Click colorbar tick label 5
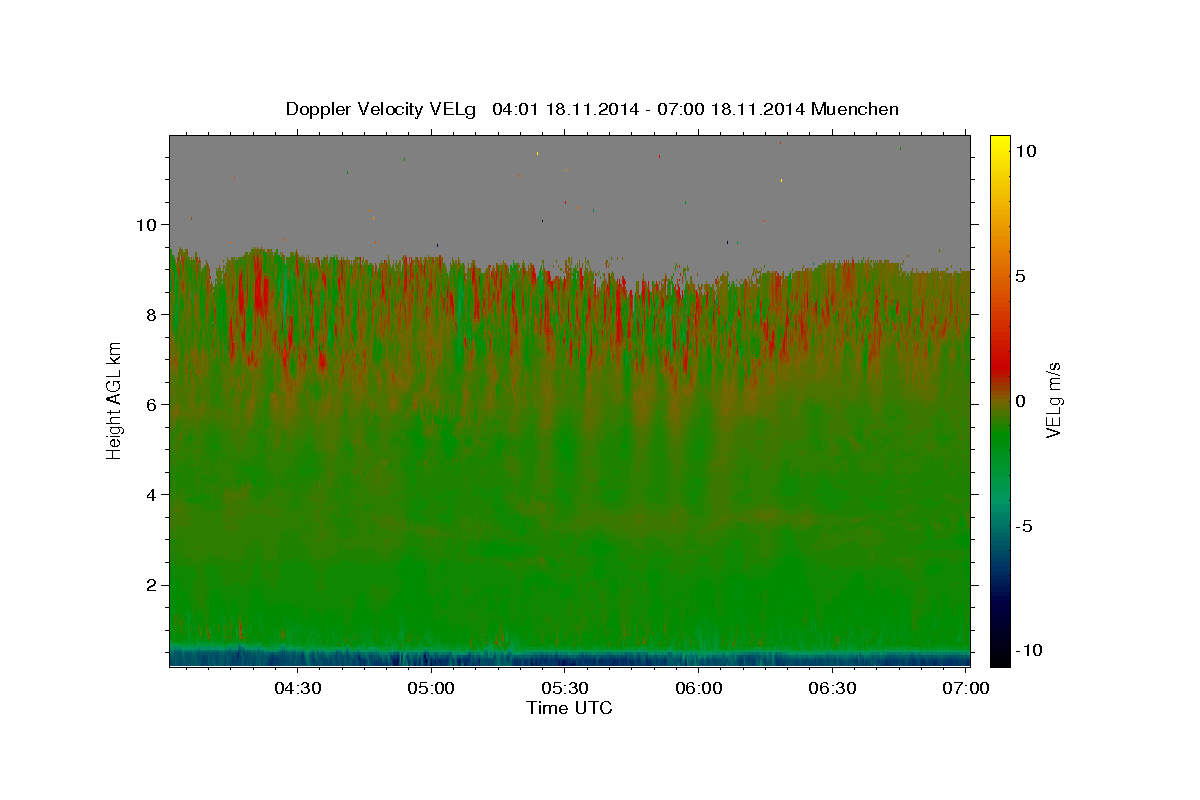This screenshot has height=800, width=1200. point(1020,275)
